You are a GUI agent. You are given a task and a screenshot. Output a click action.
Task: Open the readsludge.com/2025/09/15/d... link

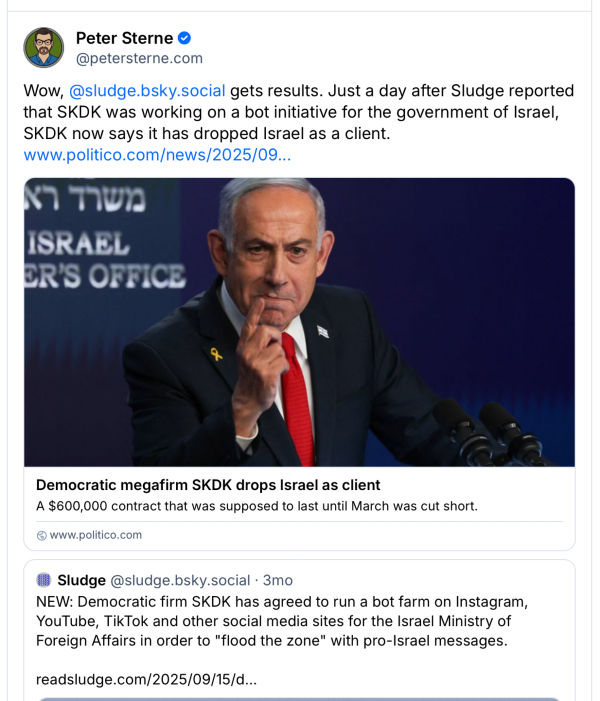coord(146,679)
